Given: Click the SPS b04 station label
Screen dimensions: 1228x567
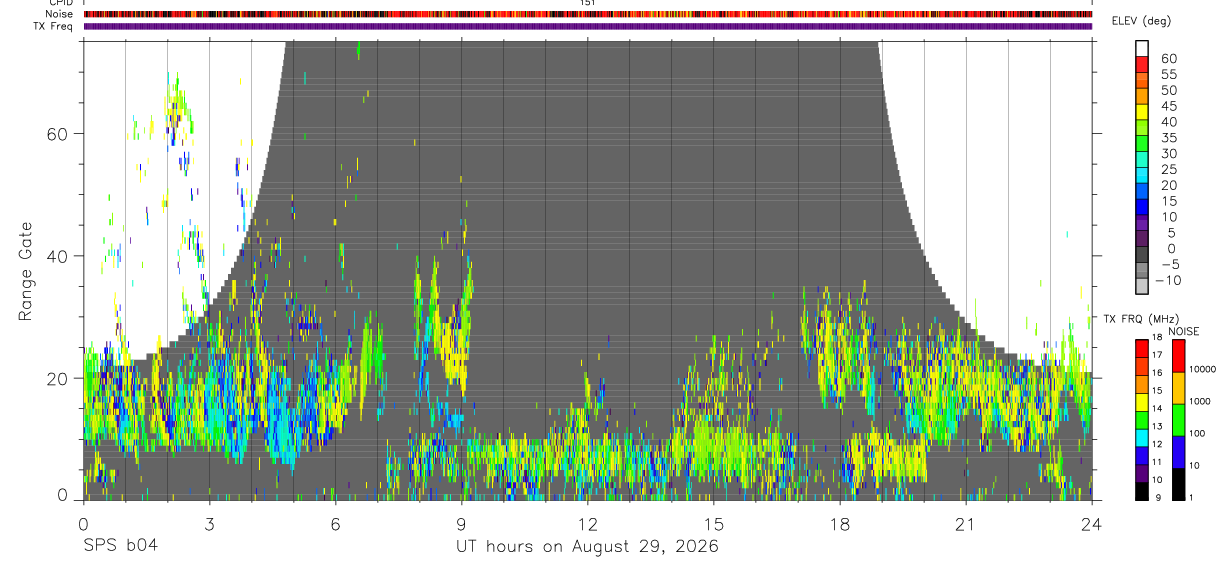Looking at the screenshot, I should 120,547.
